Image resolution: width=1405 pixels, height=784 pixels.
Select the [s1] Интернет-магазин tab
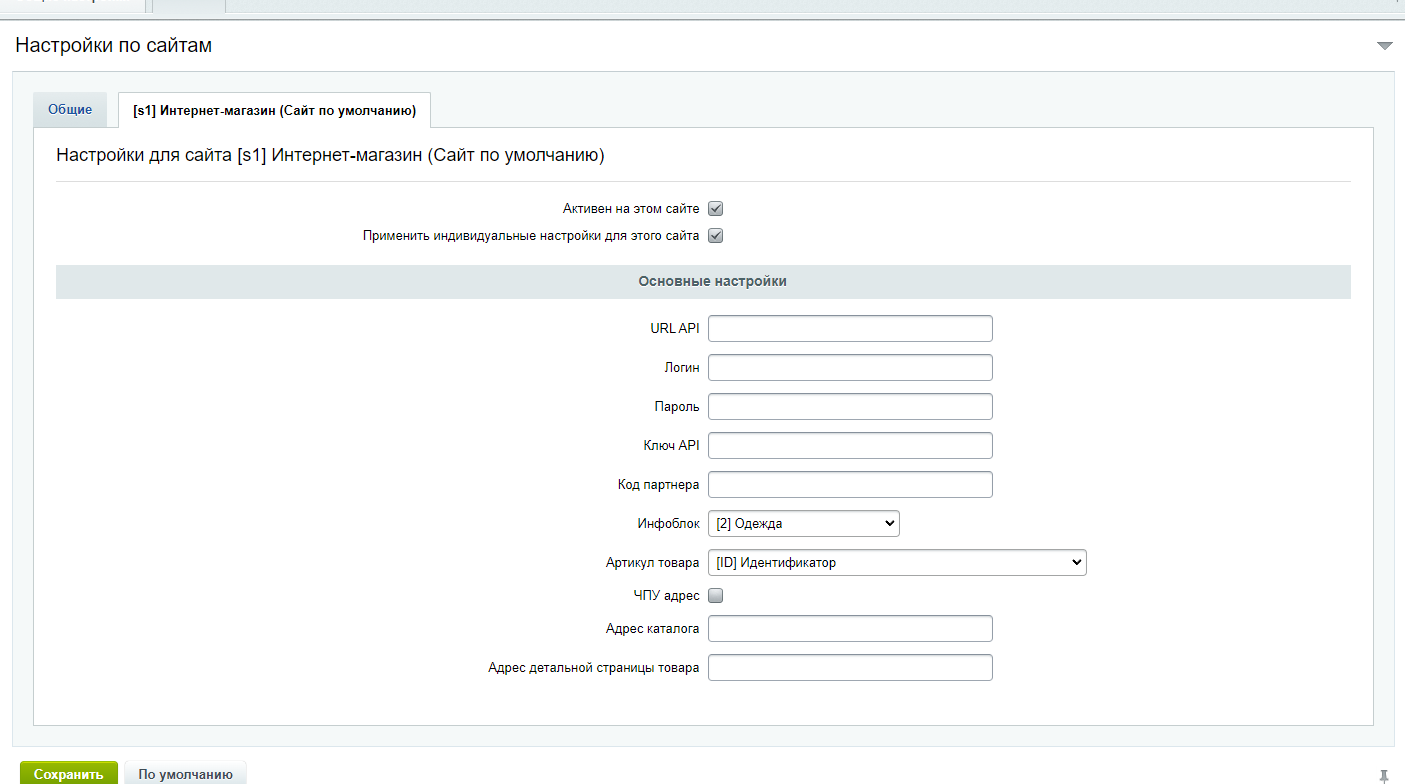point(274,110)
